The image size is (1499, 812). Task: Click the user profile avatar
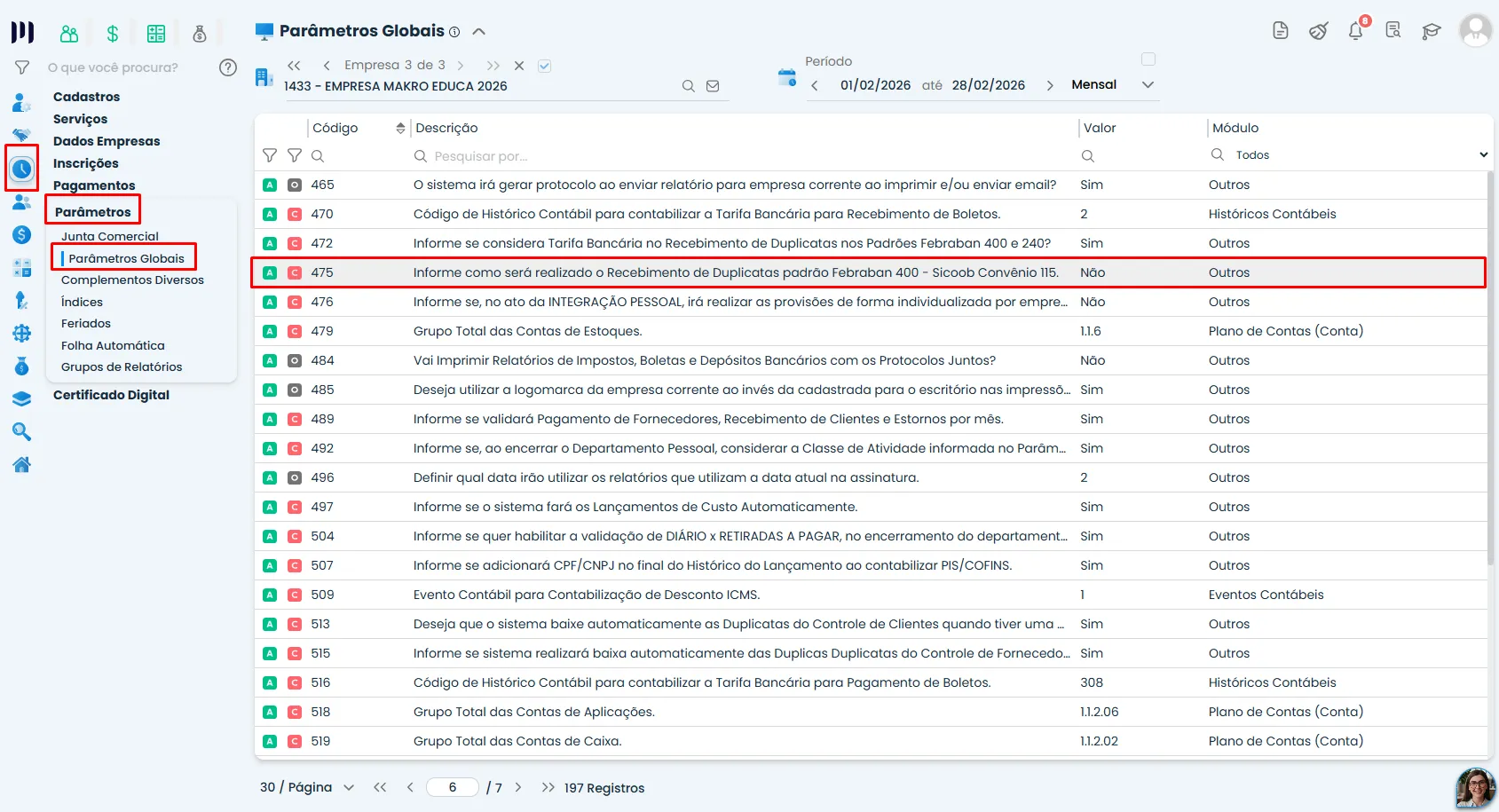[x=1475, y=31]
